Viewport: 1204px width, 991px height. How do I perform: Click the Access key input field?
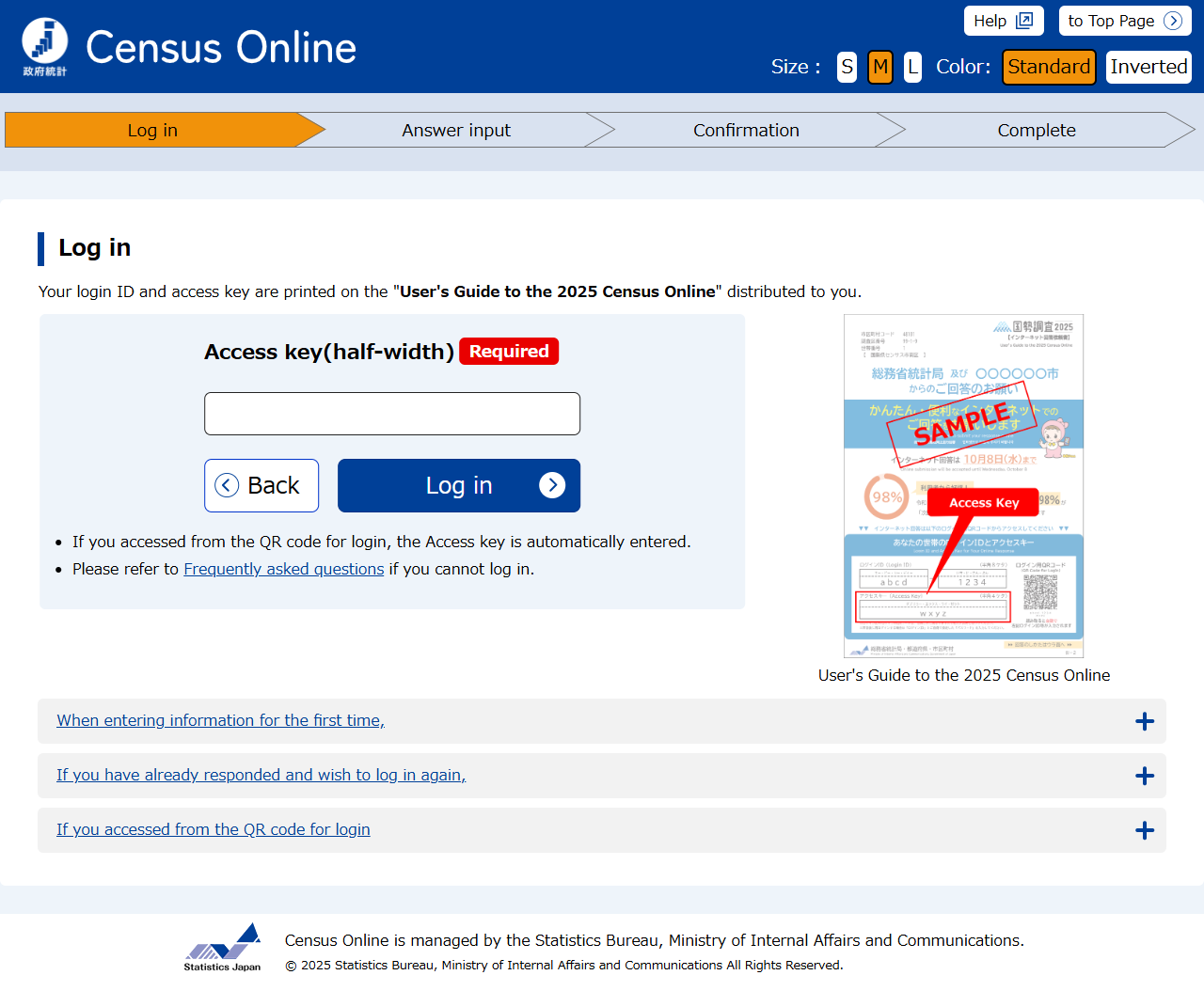tap(392, 414)
